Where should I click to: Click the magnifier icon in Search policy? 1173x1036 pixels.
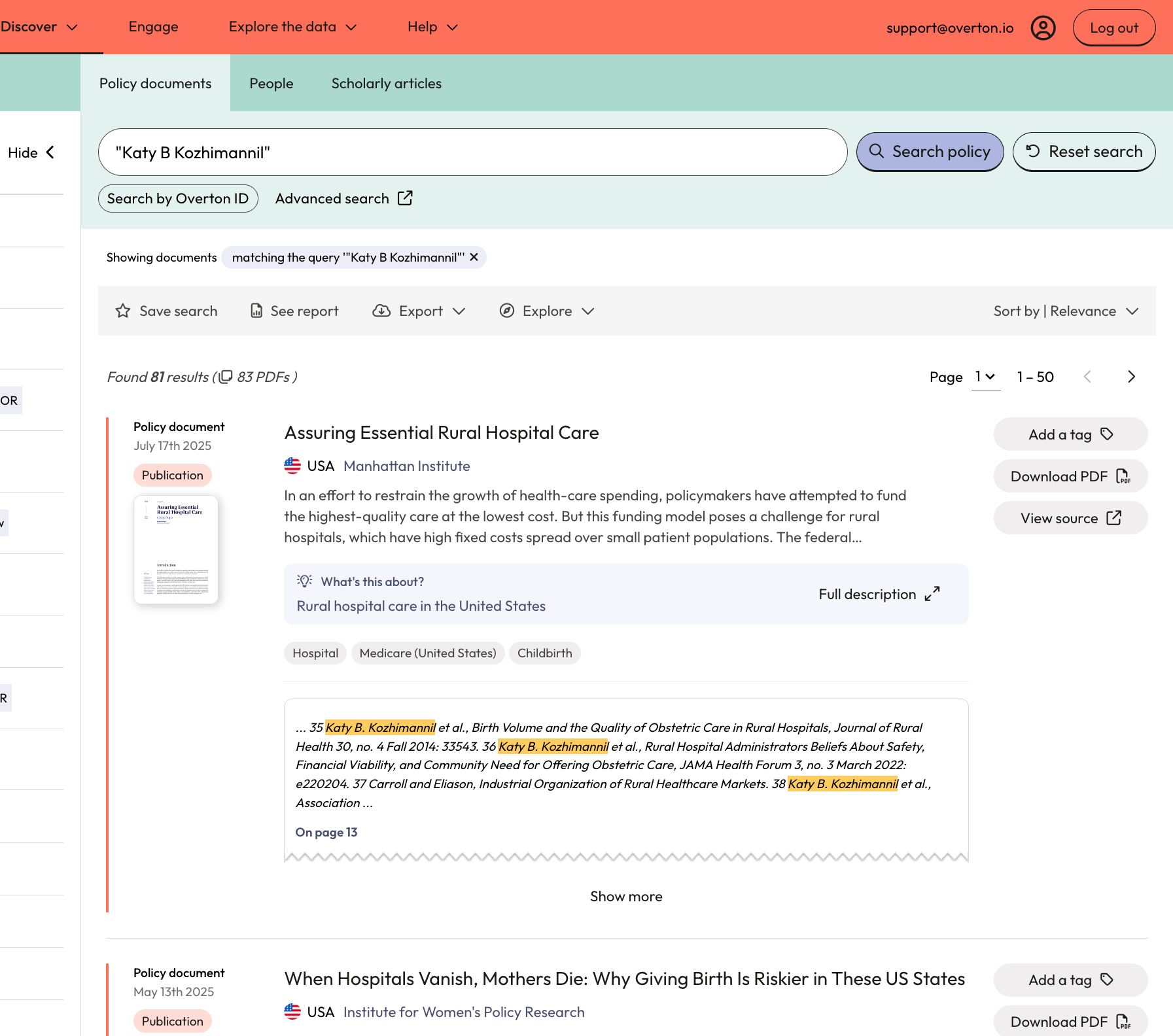(x=876, y=151)
